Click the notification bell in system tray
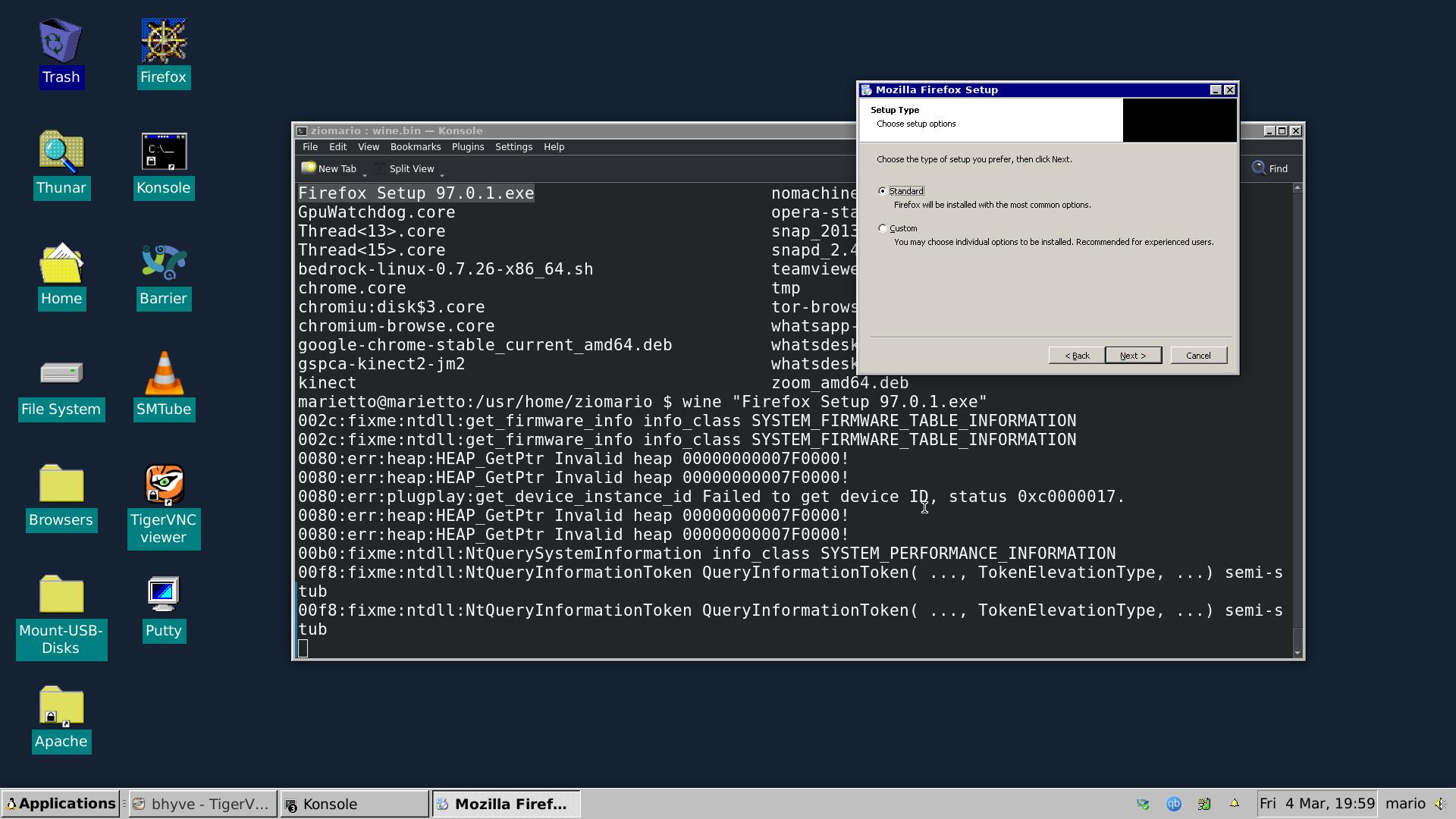 1235,804
